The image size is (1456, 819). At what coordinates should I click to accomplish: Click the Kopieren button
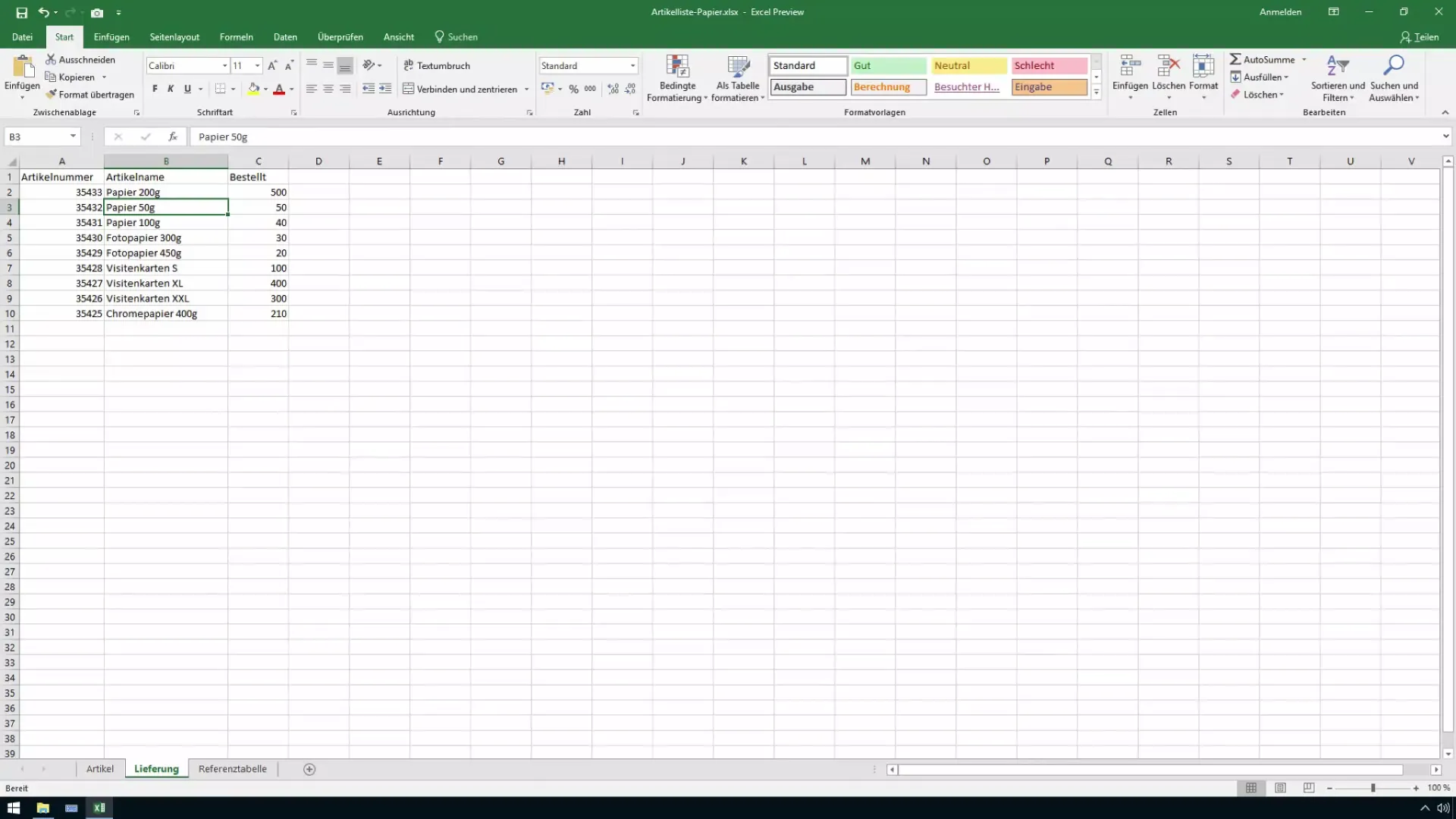(x=70, y=77)
